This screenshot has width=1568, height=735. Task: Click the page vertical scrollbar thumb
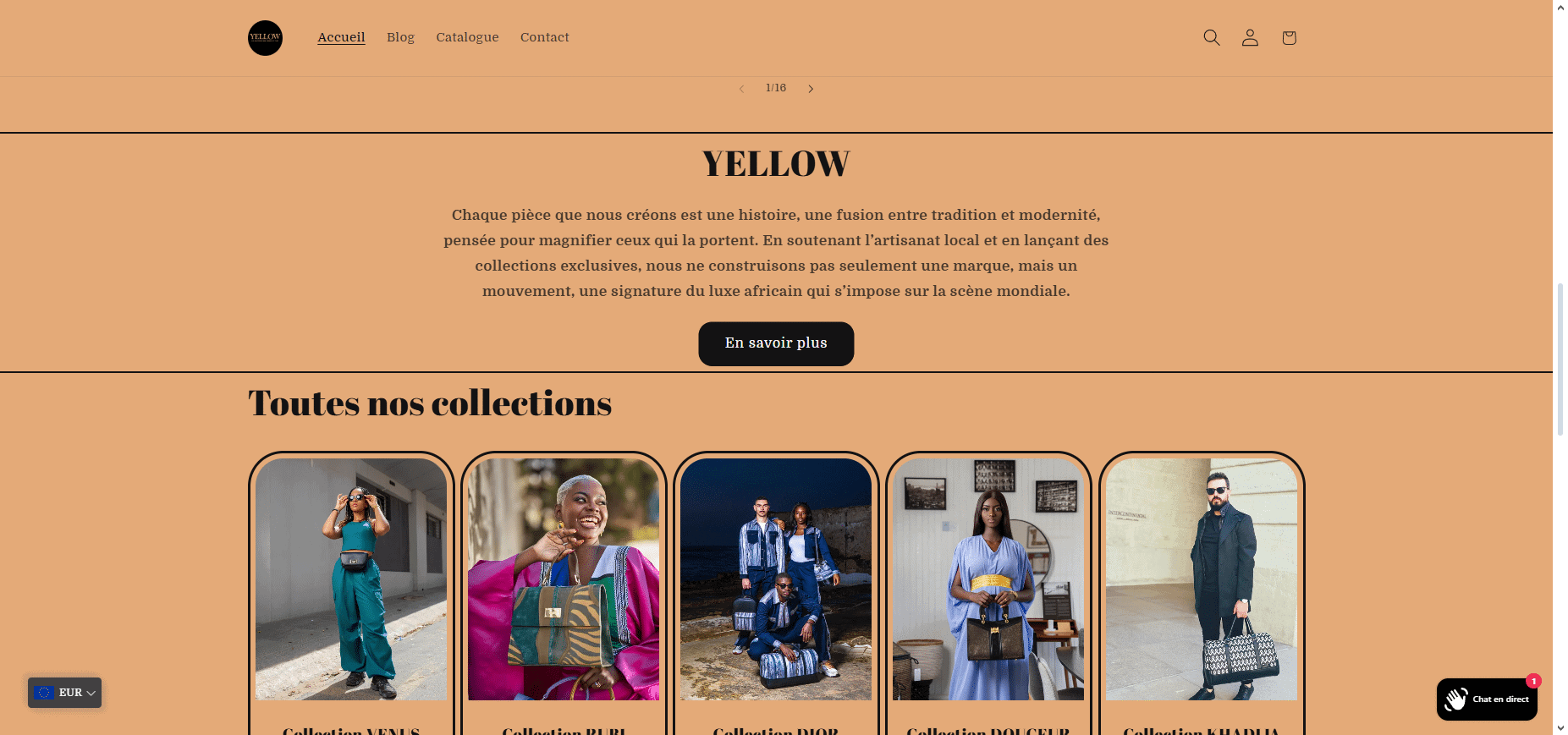pyautogui.click(x=1560, y=359)
